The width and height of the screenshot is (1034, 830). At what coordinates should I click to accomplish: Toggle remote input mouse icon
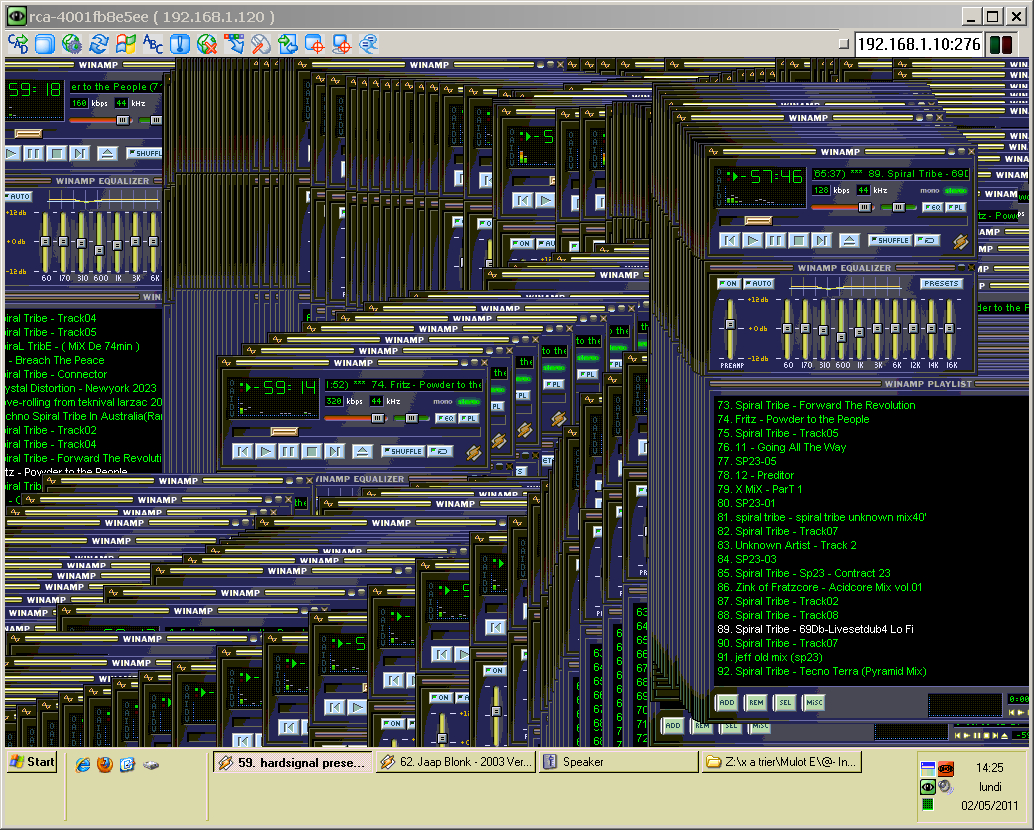[x=260, y=44]
